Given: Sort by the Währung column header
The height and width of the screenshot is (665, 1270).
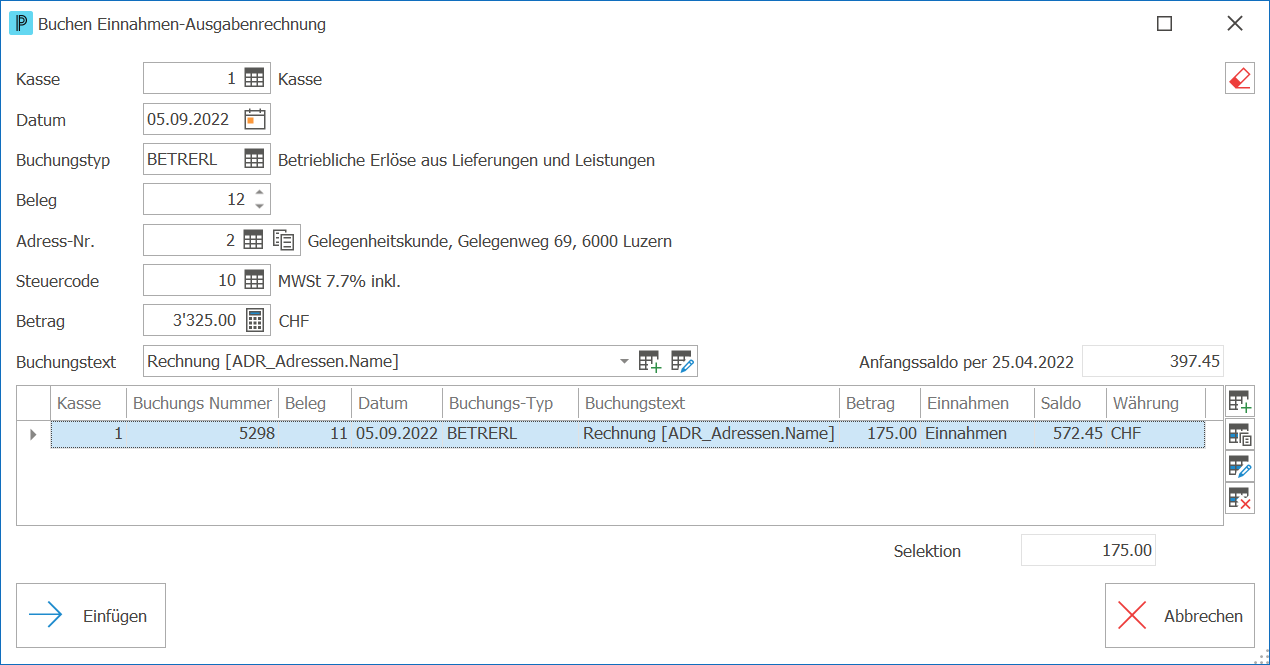Looking at the screenshot, I should [x=1155, y=403].
